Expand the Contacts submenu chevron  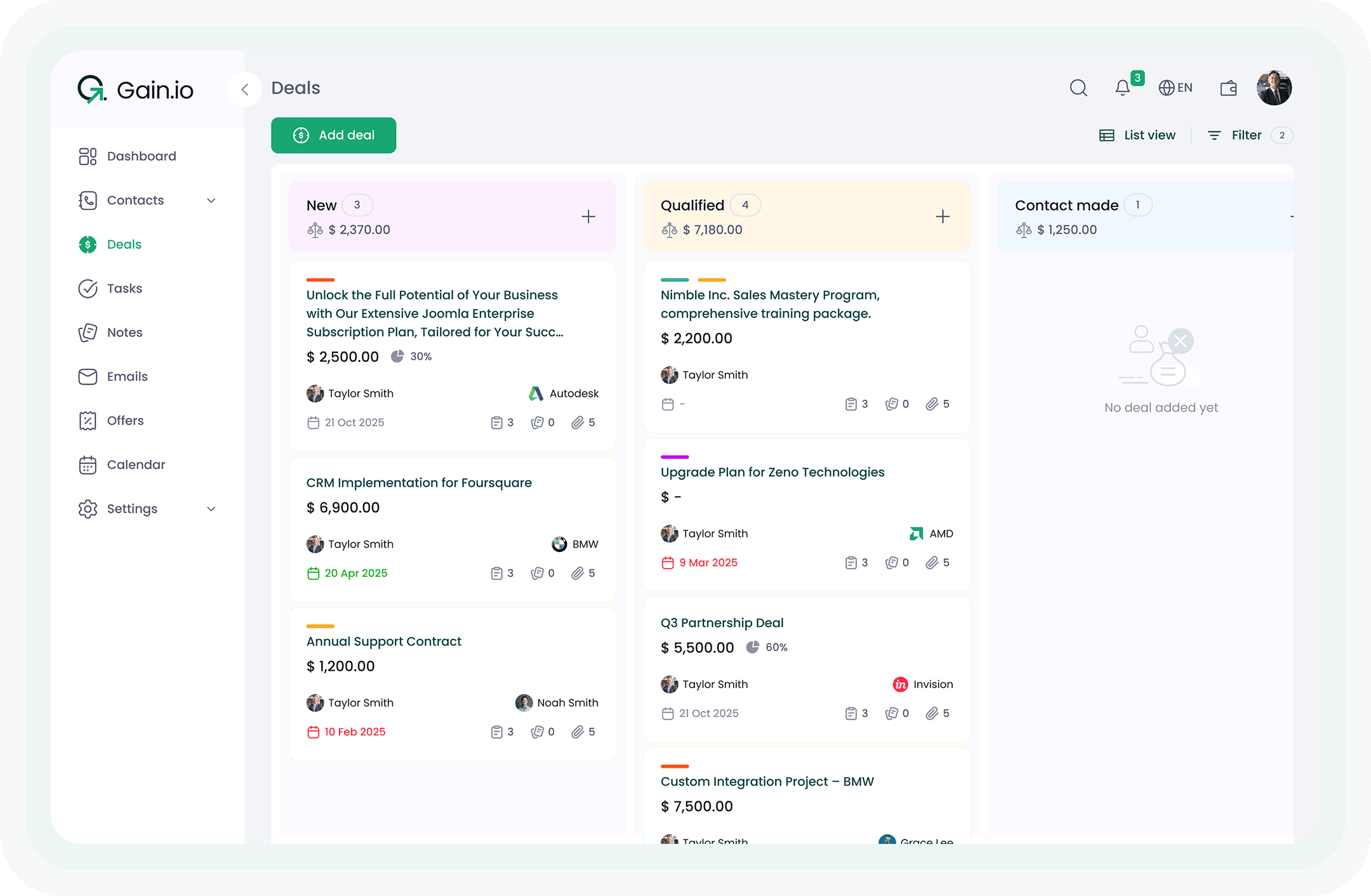coord(211,201)
